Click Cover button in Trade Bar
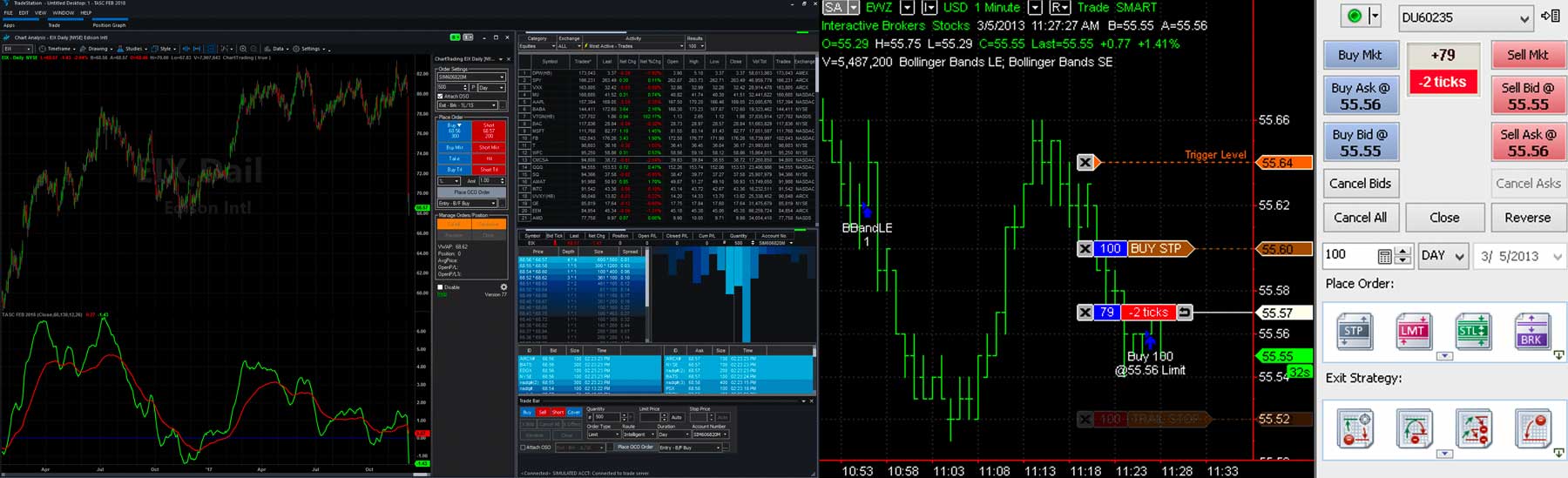 [574, 413]
